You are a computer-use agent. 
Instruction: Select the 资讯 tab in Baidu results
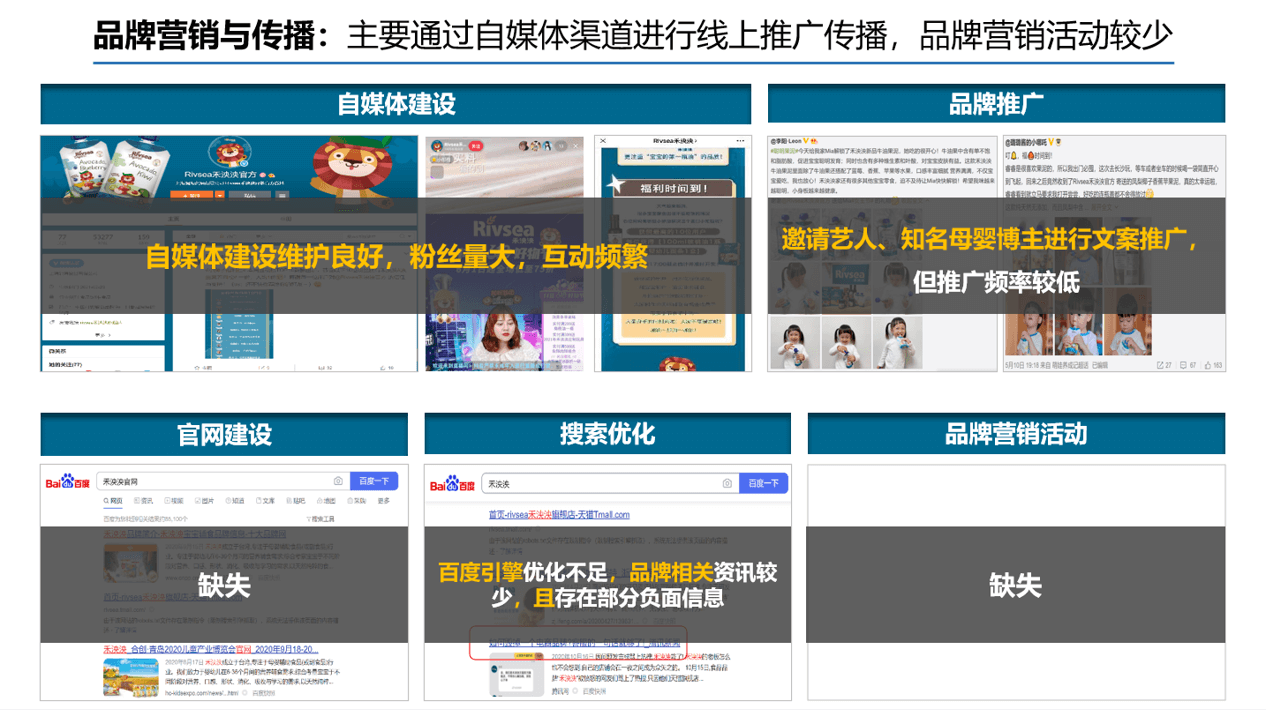click(x=143, y=501)
